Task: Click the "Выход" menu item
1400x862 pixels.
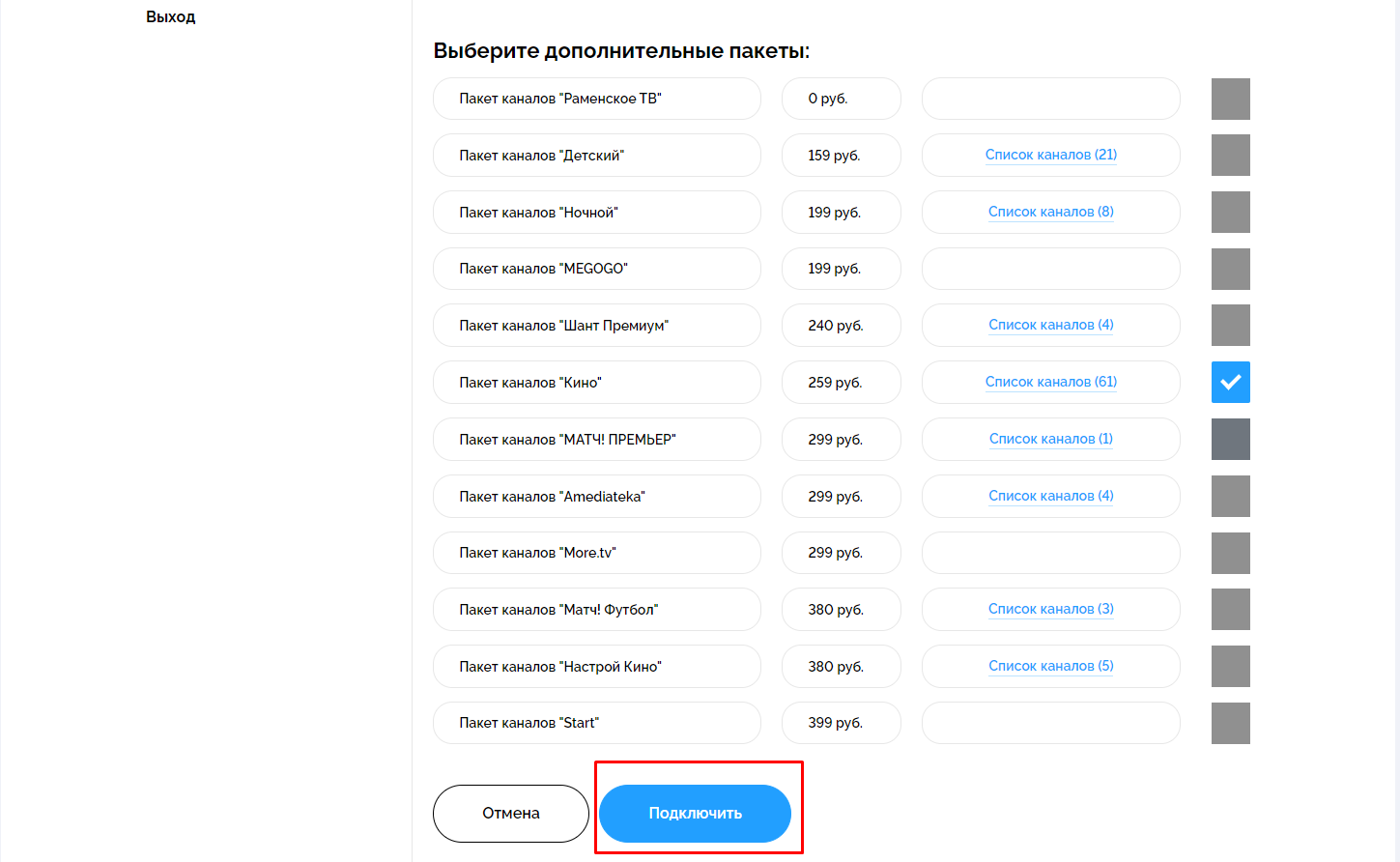Action: [x=170, y=17]
